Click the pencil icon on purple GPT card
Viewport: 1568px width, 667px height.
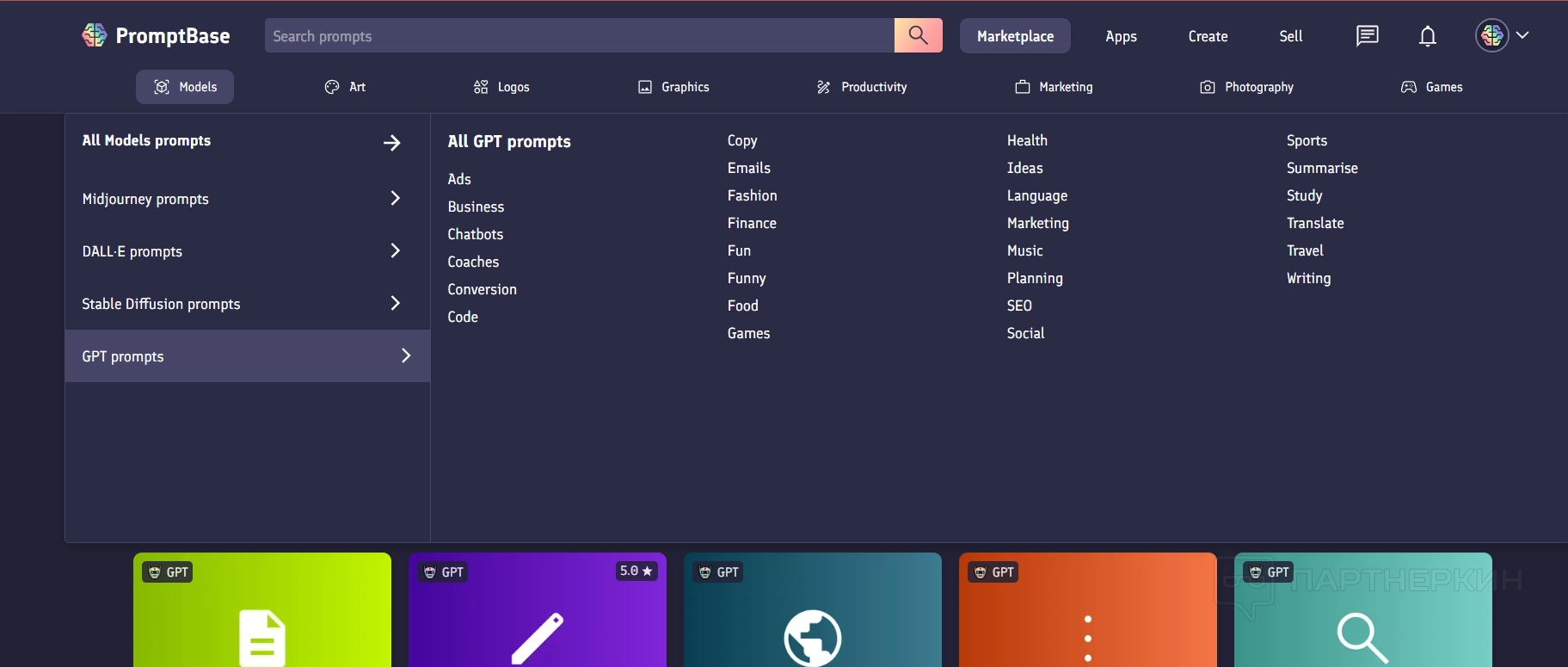[x=538, y=638]
